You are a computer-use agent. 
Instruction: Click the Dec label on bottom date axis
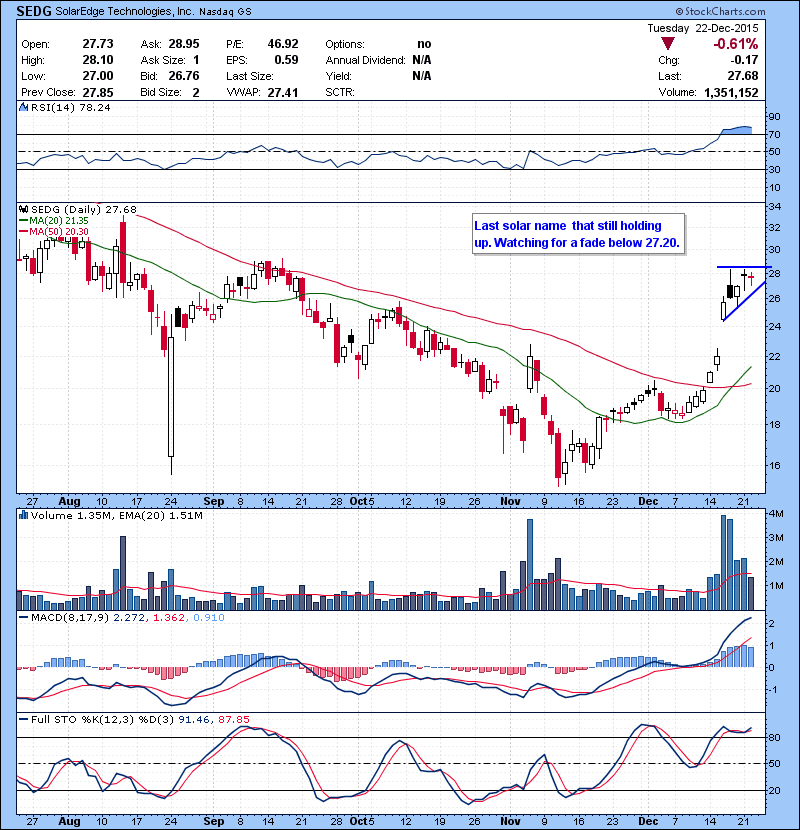648,821
